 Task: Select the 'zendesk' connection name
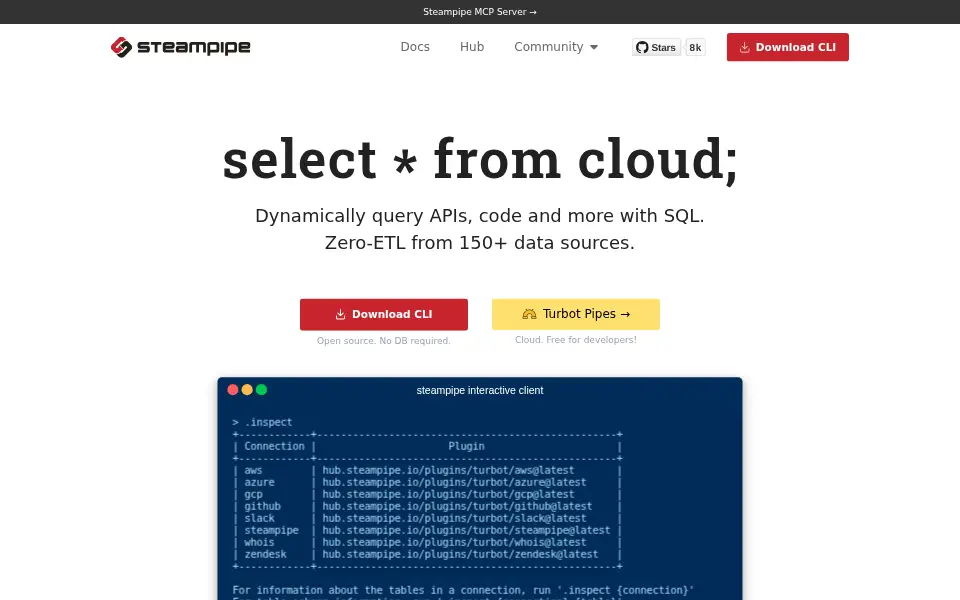pos(266,554)
